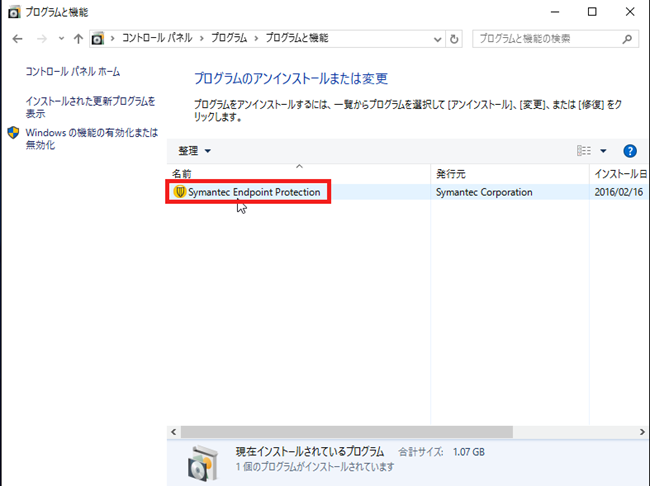Click the installed programs details icon
The width and height of the screenshot is (650, 486).
tap(202, 463)
